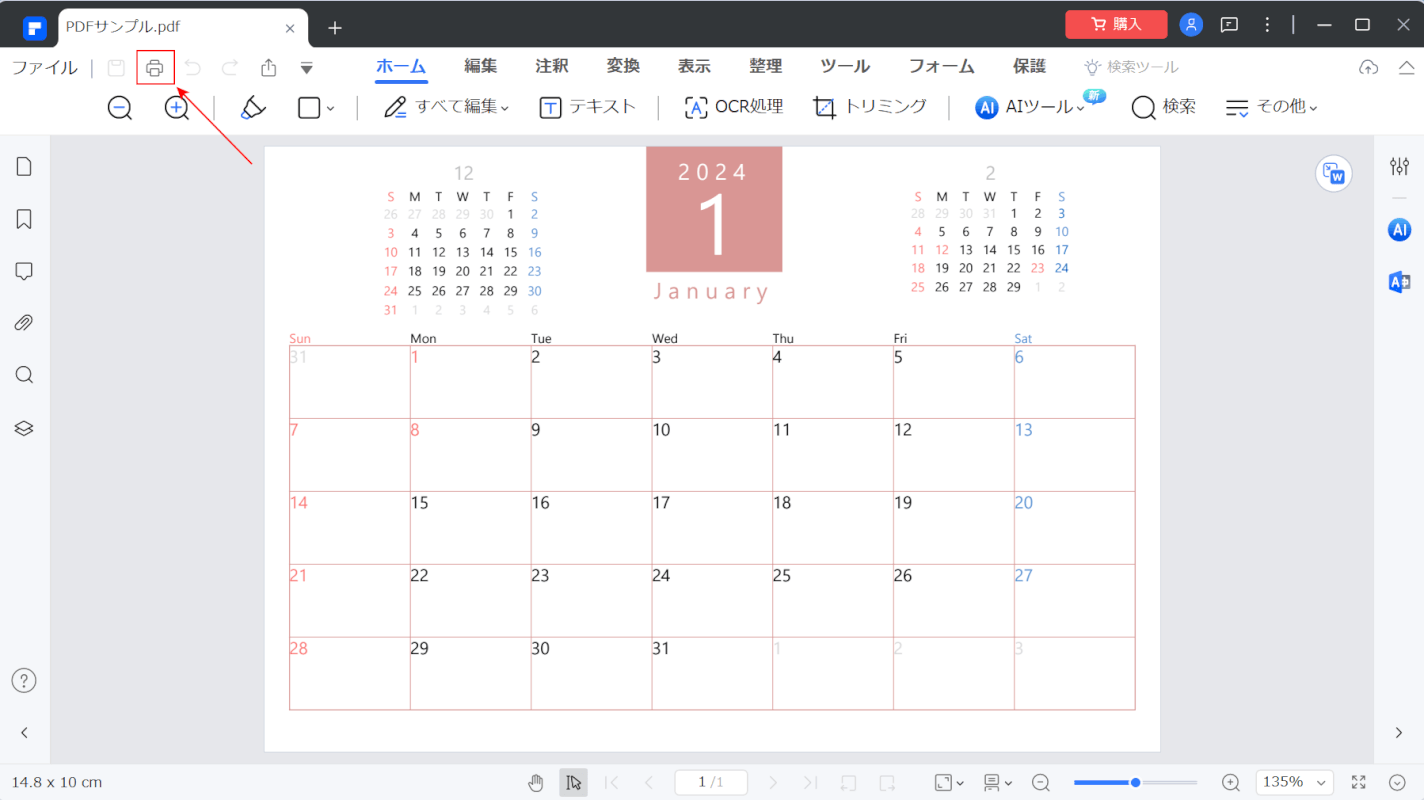The width and height of the screenshot is (1424, 800).
Task: Go to the first page button
Action: [x=612, y=782]
